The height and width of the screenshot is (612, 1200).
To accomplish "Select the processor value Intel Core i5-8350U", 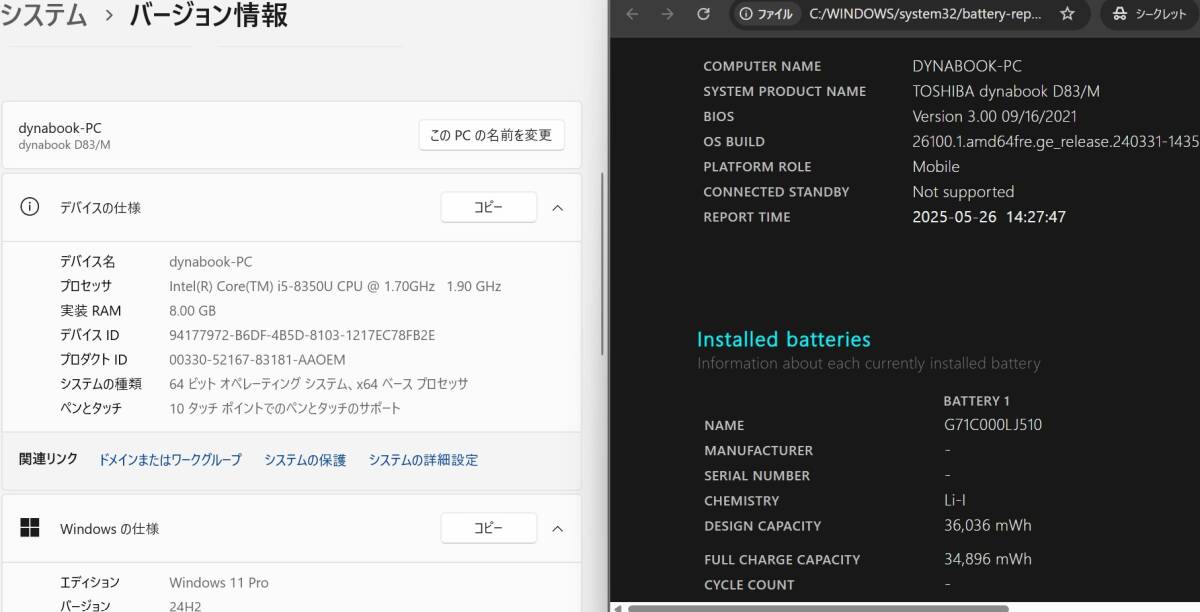I will 335,286.
